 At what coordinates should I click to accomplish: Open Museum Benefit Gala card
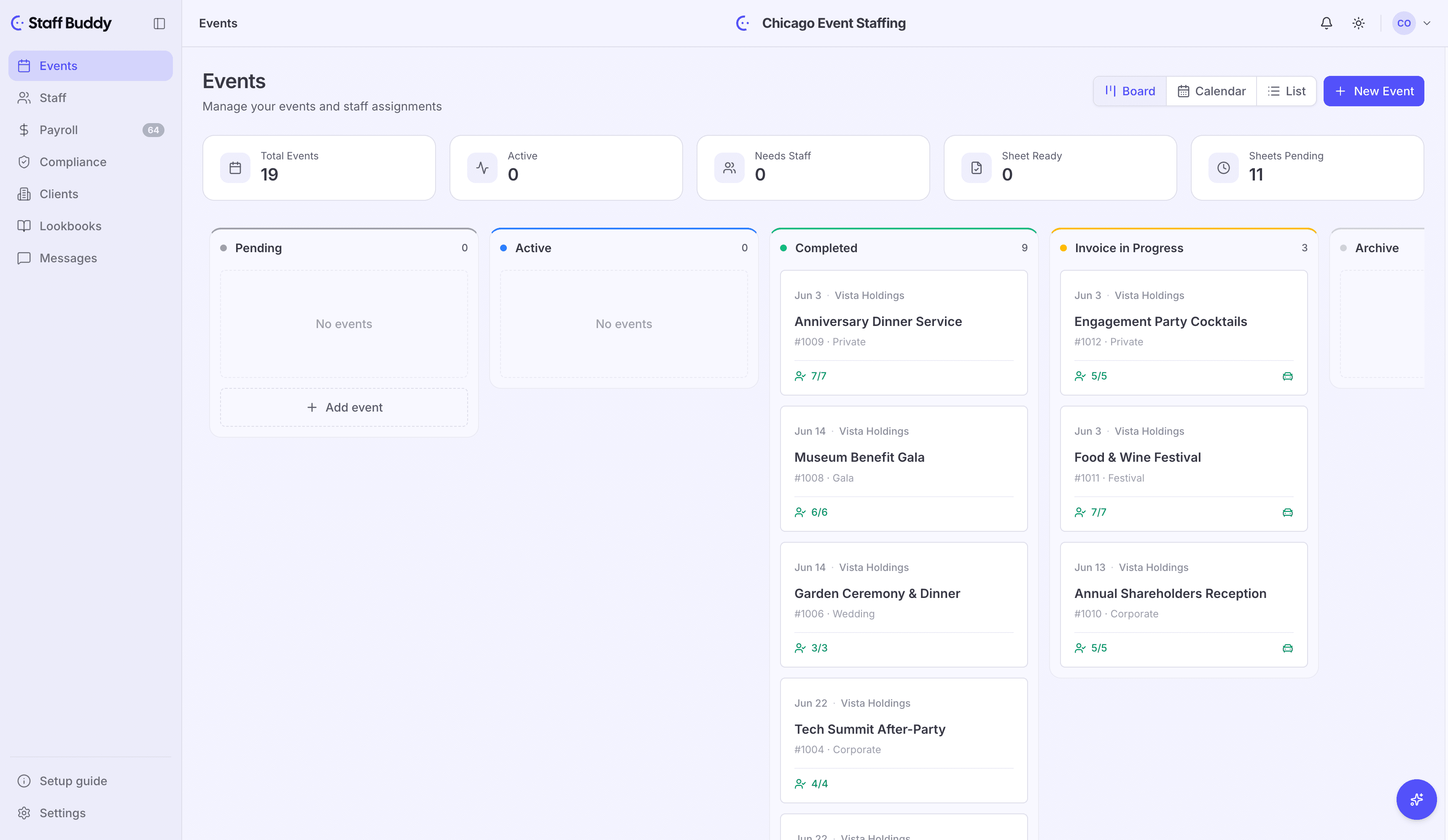(x=903, y=469)
